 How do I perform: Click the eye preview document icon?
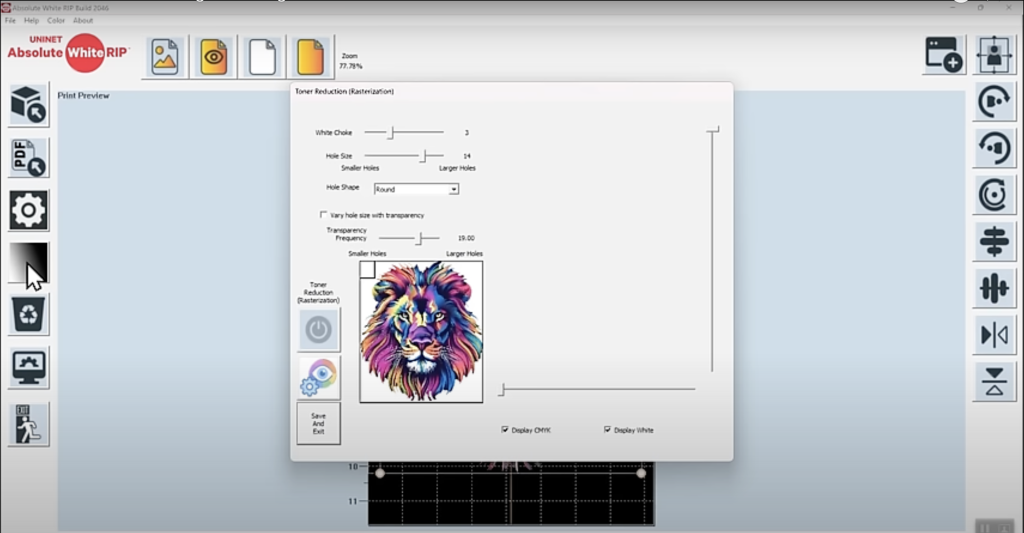point(213,57)
